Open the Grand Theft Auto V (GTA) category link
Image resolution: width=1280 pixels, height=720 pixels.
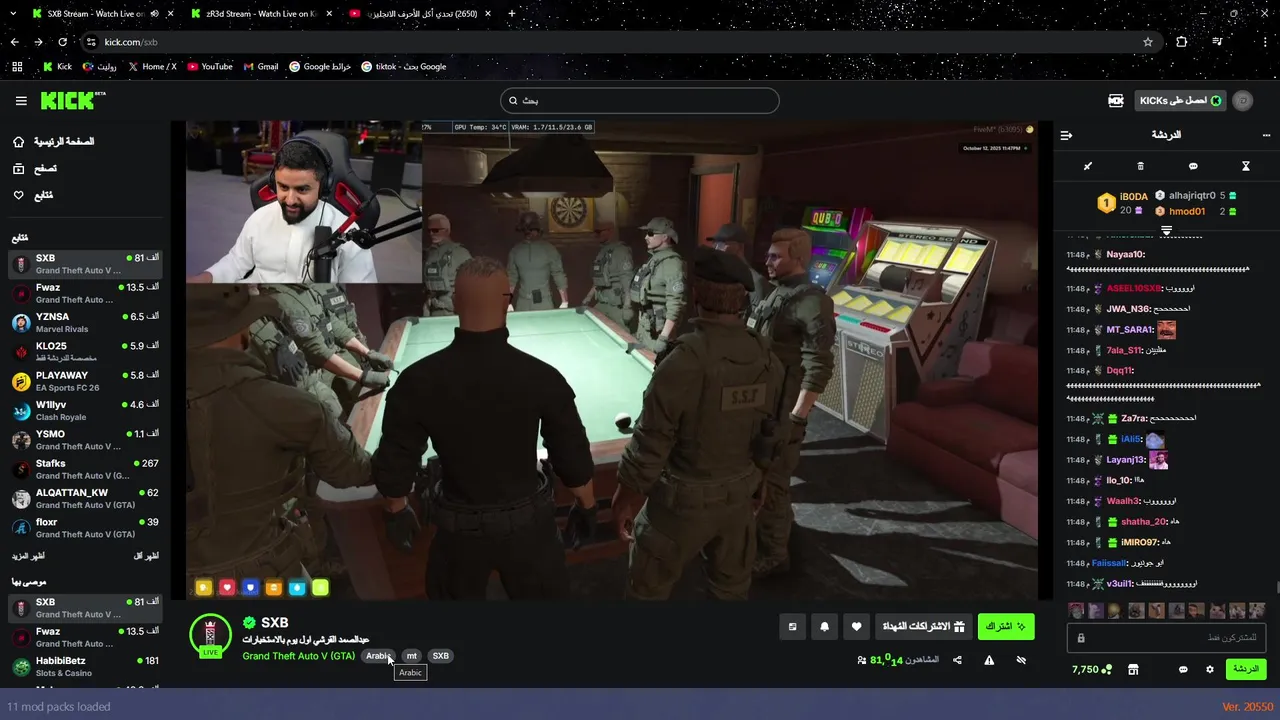pyautogui.click(x=298, y=656)
